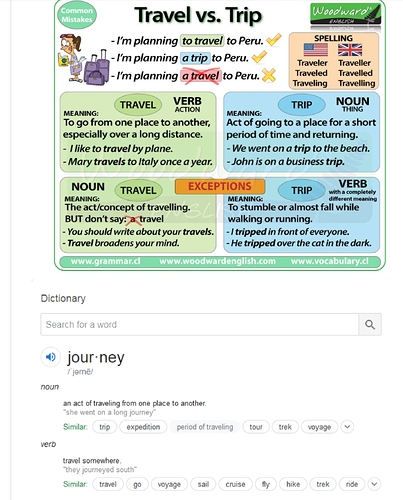Screen dimensions: 403x500
Task: Click the verb synonym chip 'go'
Action: 137,484
